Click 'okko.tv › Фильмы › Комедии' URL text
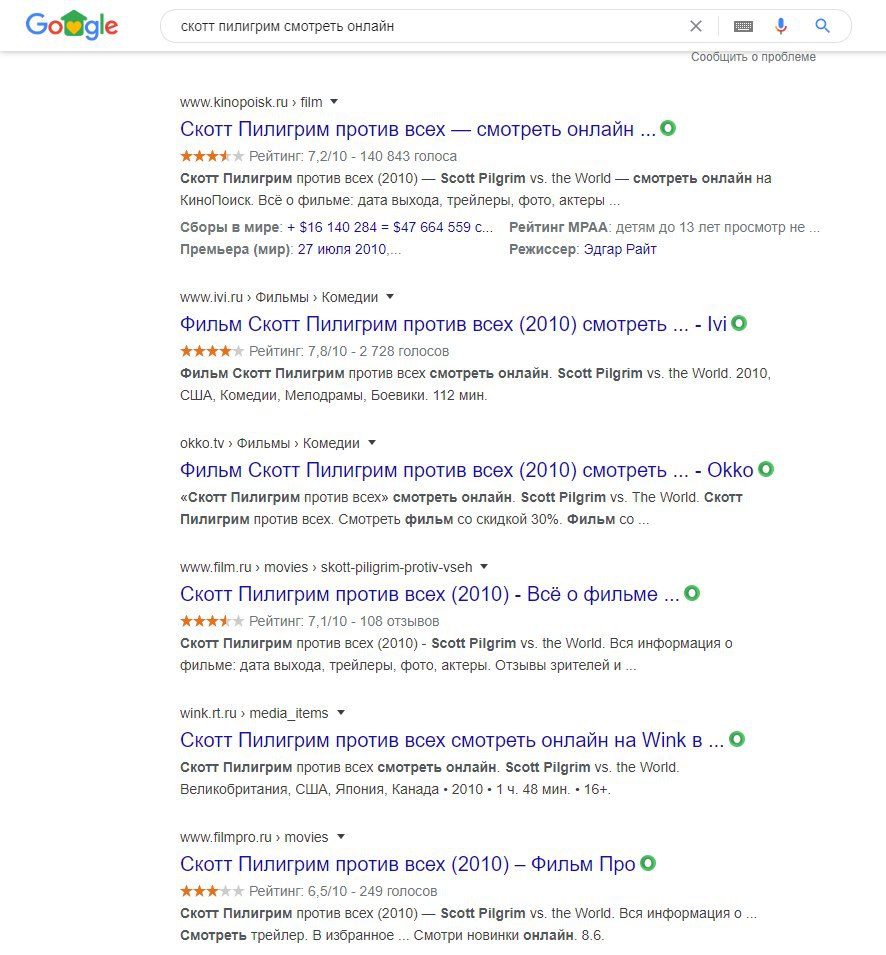This screenshot has width=886, height=955. [x=270, y=443]
